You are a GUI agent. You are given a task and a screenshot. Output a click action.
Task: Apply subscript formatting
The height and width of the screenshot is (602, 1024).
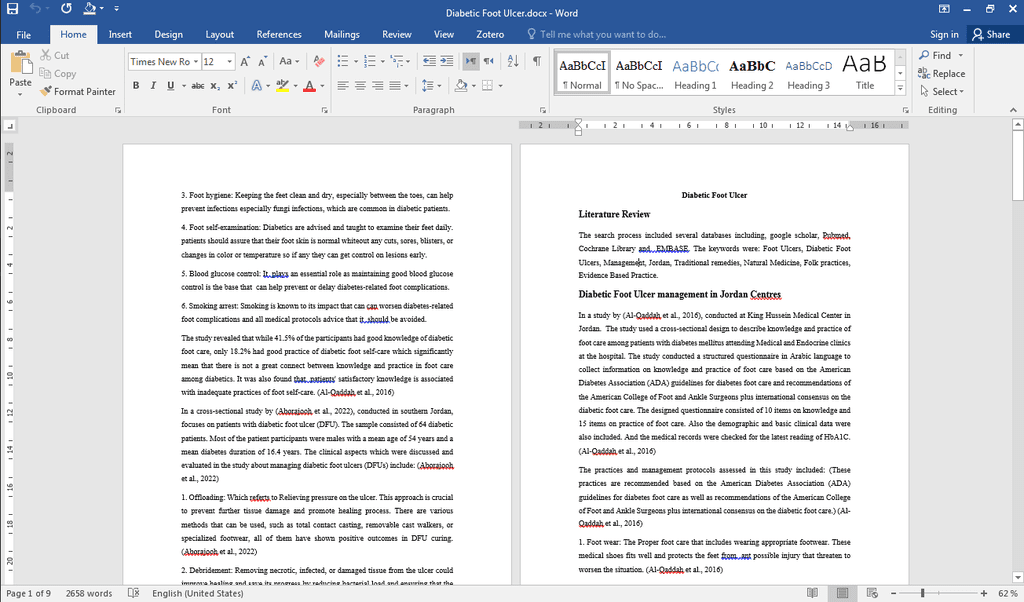pos(215,86)
